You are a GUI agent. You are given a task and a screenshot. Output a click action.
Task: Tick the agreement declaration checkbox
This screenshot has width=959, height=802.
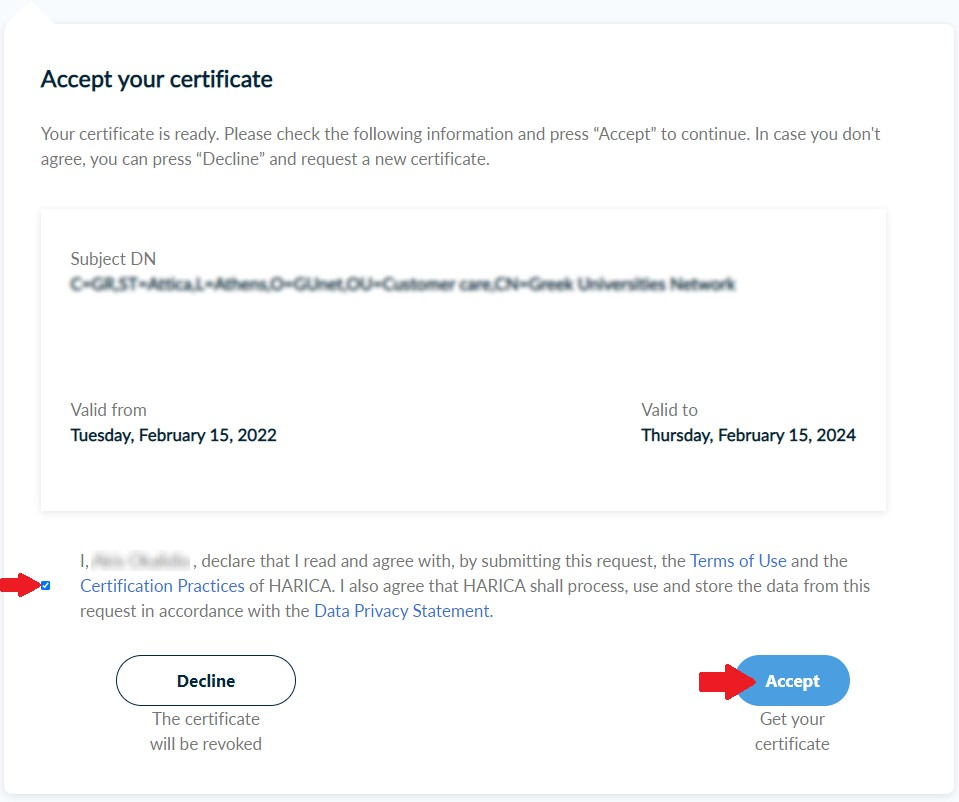(46, 586)
